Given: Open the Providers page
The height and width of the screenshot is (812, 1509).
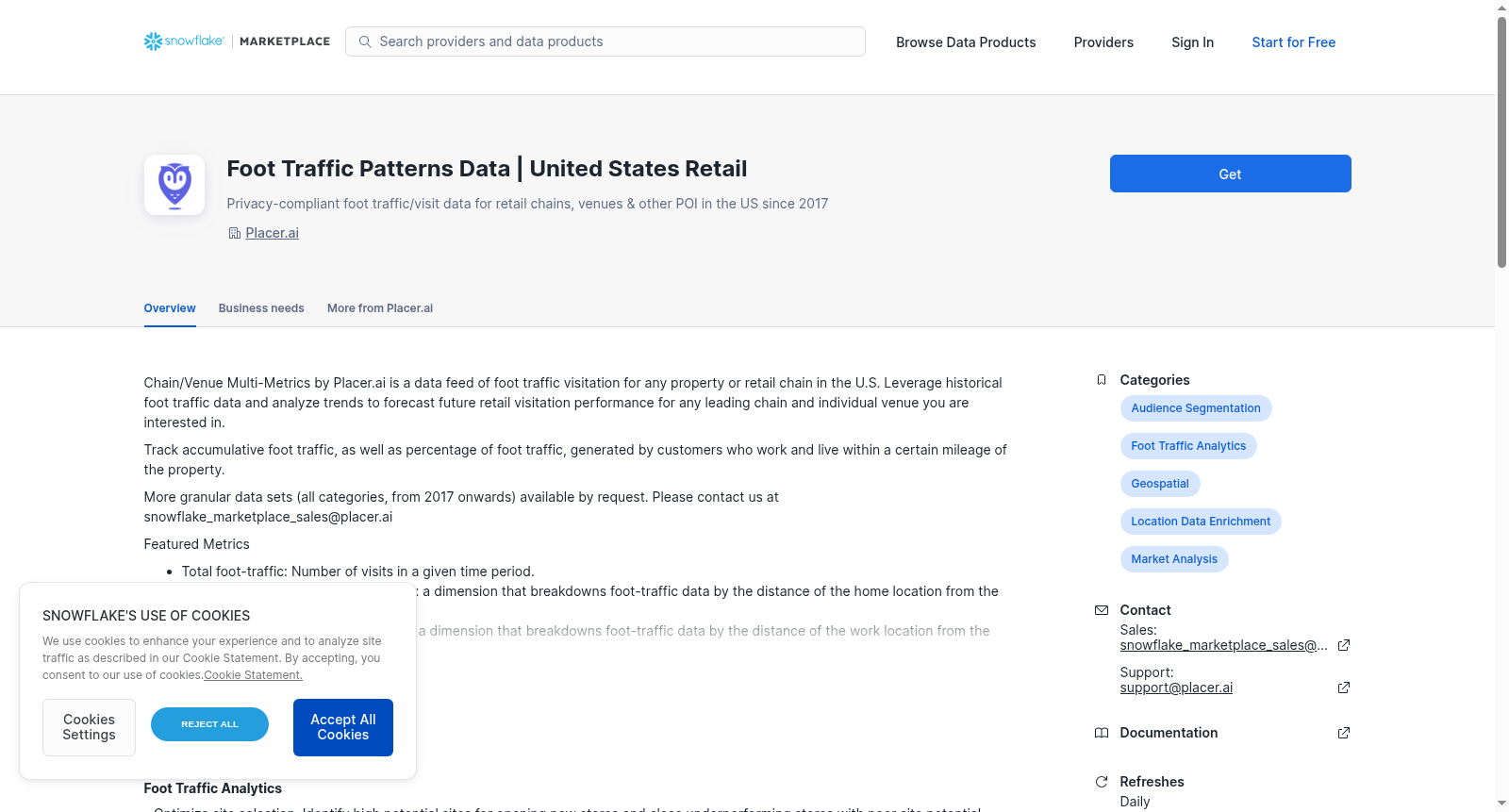Looking at the screenshot, I should click(1103, 42).
